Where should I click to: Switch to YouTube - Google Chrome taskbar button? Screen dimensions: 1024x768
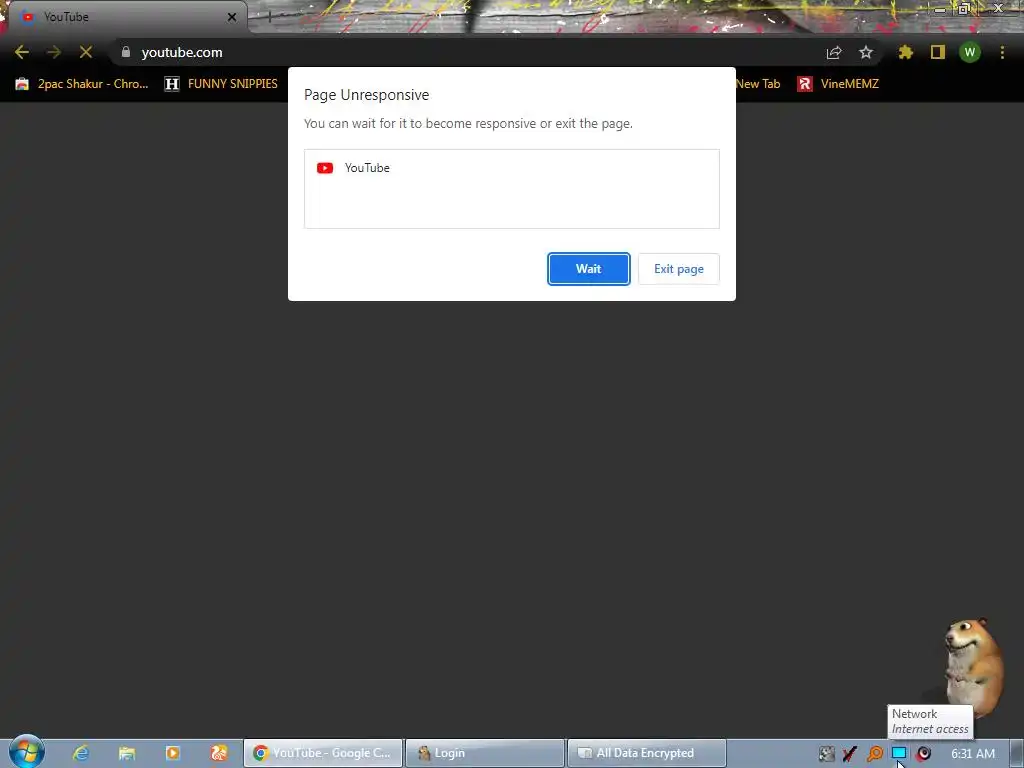click(323, 753)
